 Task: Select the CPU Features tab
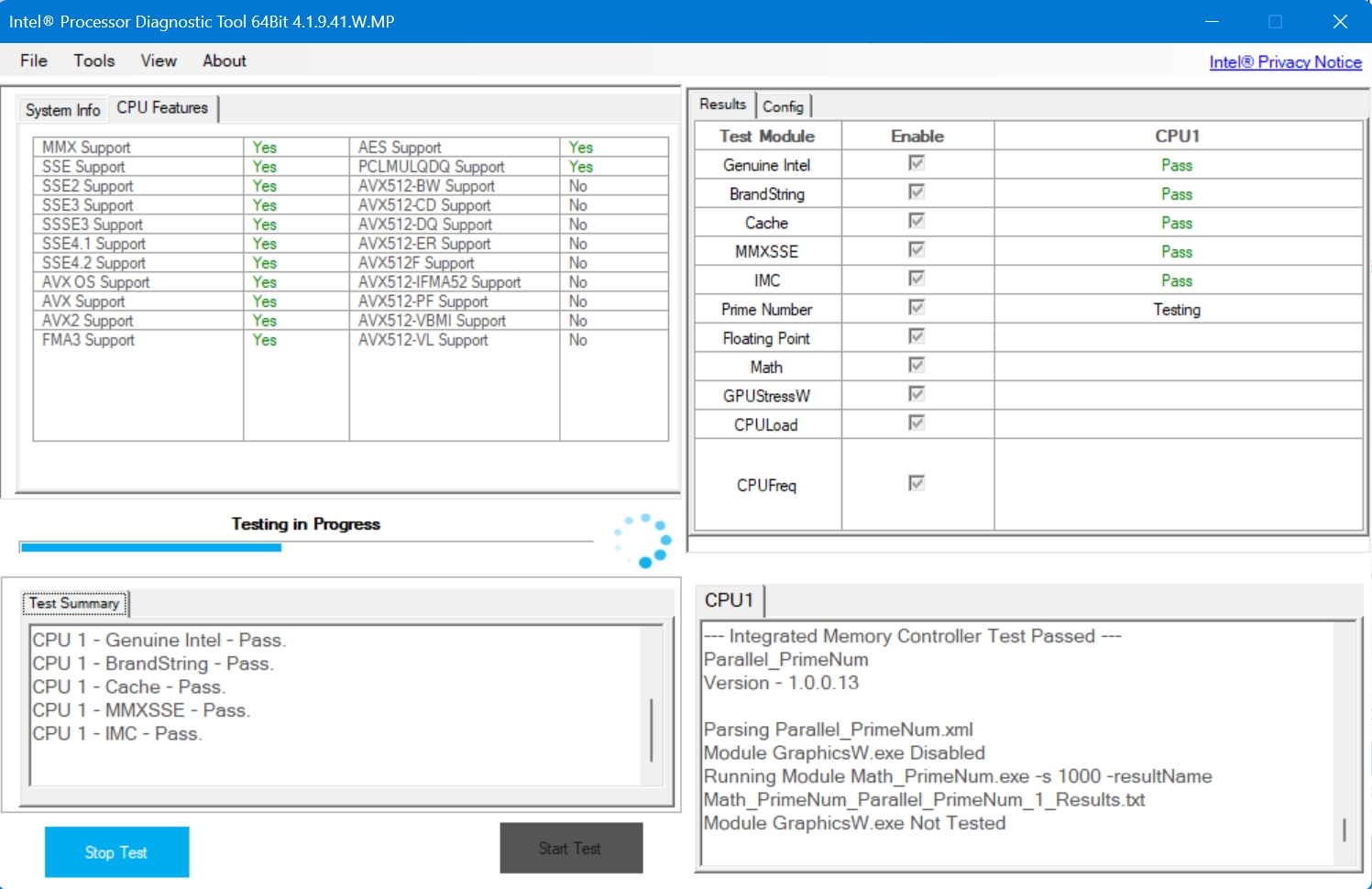[163, 108]
